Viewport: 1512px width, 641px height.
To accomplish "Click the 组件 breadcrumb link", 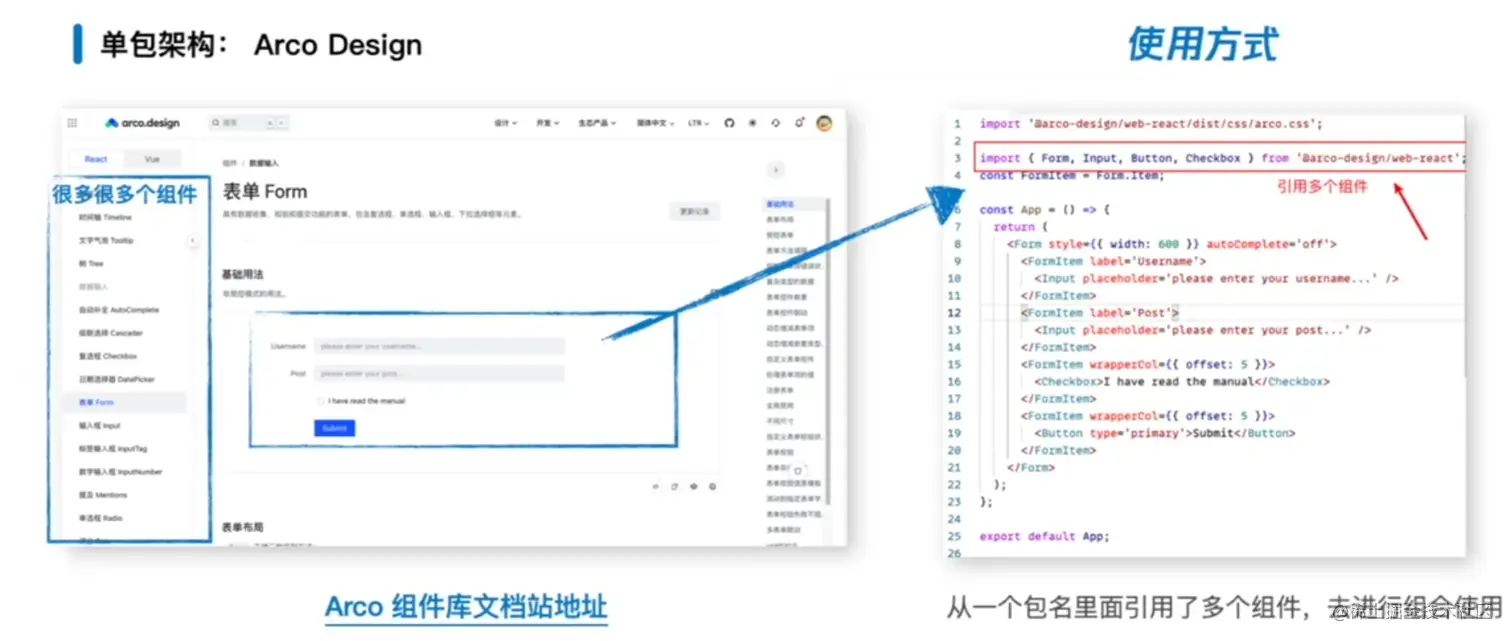I will [229, 163].
